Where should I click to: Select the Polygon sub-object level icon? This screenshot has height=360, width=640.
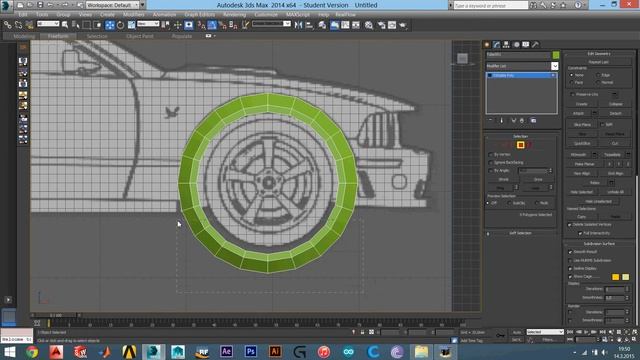520,145
